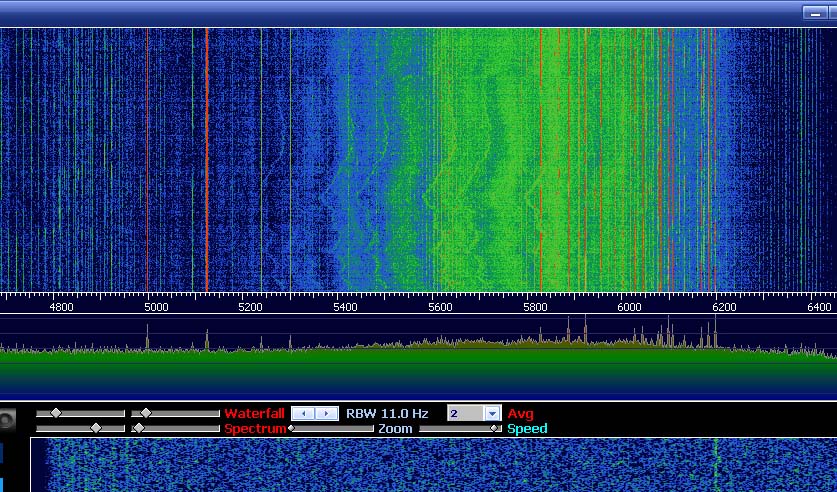Click the RBW 11.0 Hz readout
The image size is (837, 492).
pyautogui.click(x=387, y=414)
